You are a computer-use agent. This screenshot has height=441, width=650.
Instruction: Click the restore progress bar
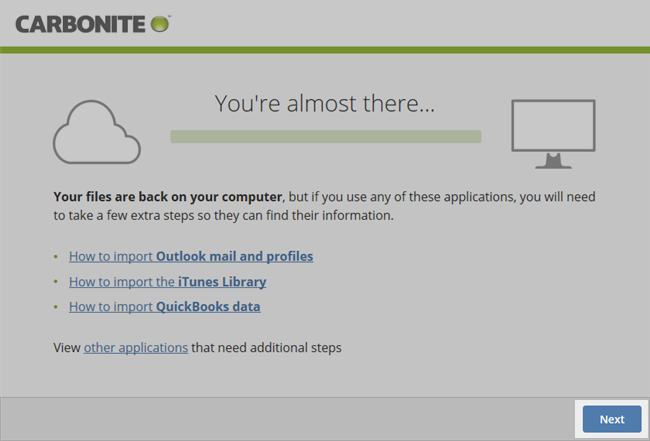tap(325, 136)
